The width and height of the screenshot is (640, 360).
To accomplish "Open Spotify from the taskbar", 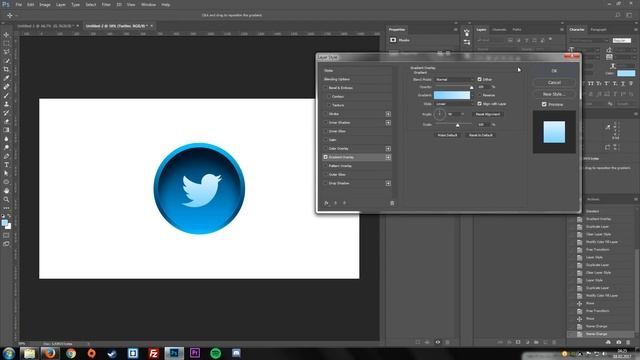I will click(x=216, y=353).
